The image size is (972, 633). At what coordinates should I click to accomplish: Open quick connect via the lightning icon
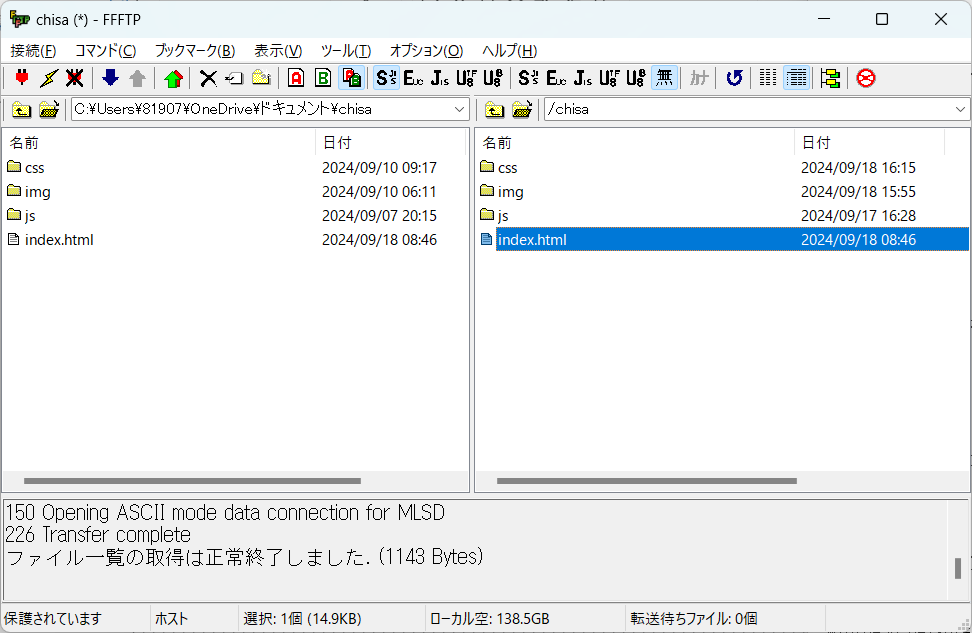click(x=47, y=77)
